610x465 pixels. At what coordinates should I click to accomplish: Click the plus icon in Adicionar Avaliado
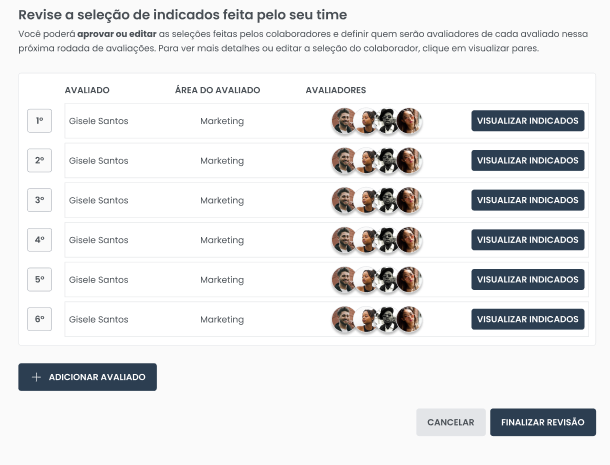(36, 377)
